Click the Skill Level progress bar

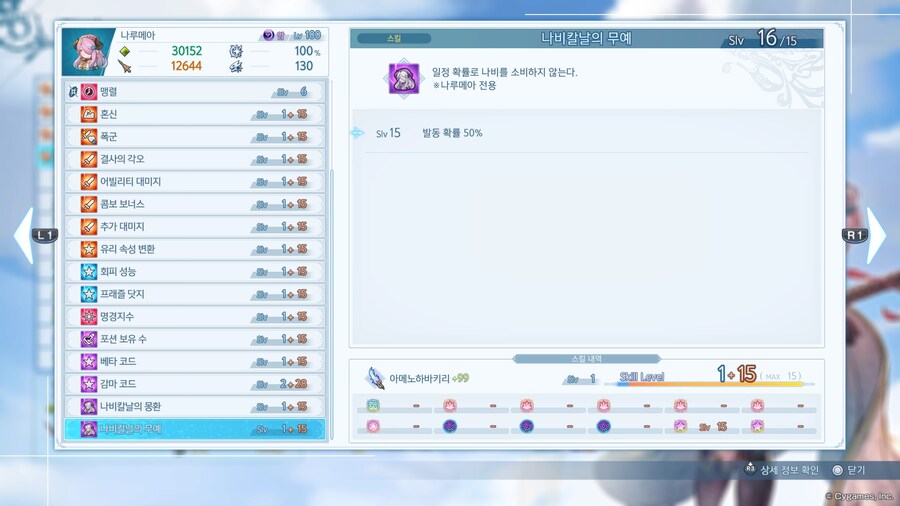click(x=710, y=384)
